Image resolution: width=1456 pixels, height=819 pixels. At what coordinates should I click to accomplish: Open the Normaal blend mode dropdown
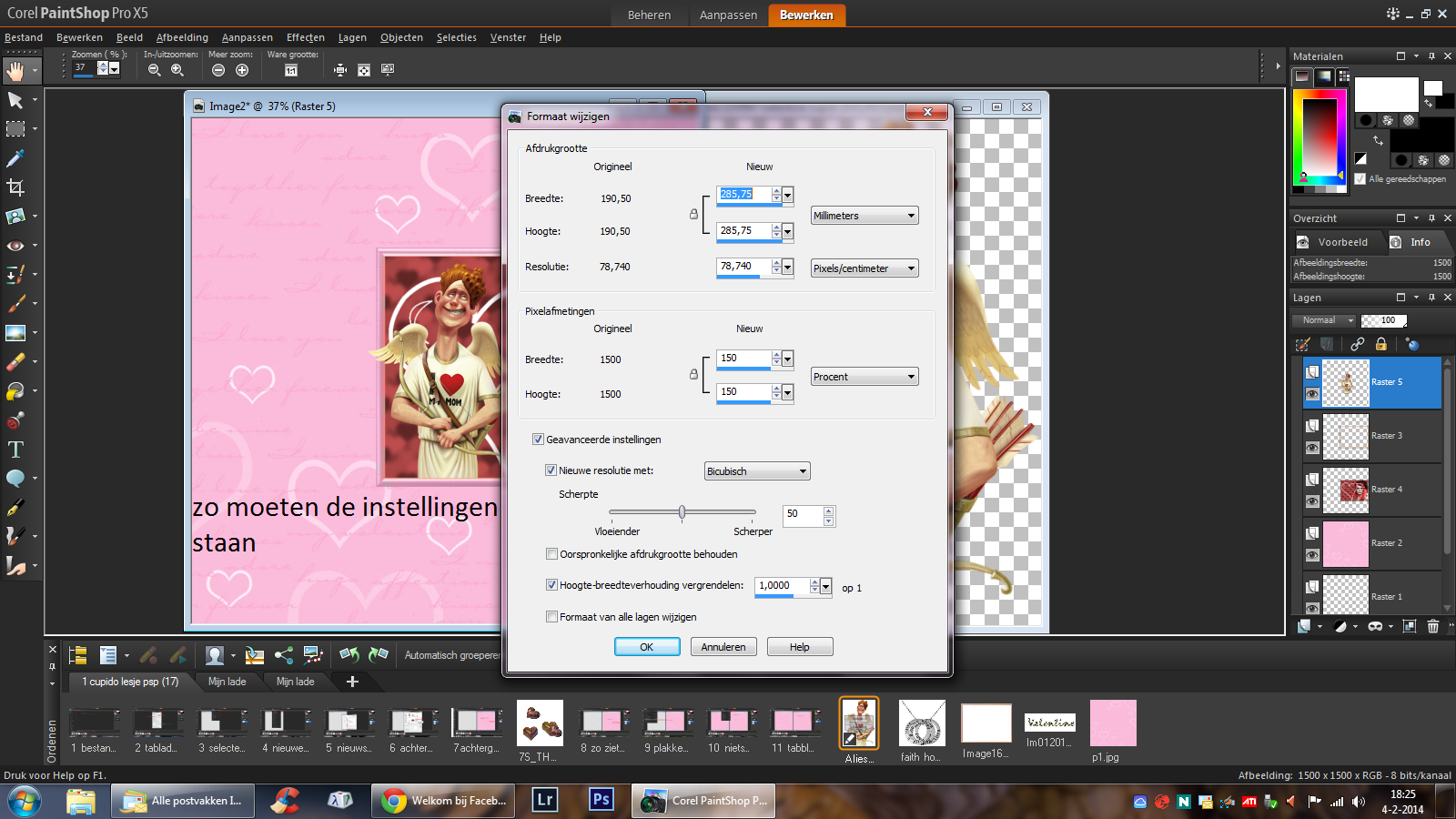pos(1324,320)
